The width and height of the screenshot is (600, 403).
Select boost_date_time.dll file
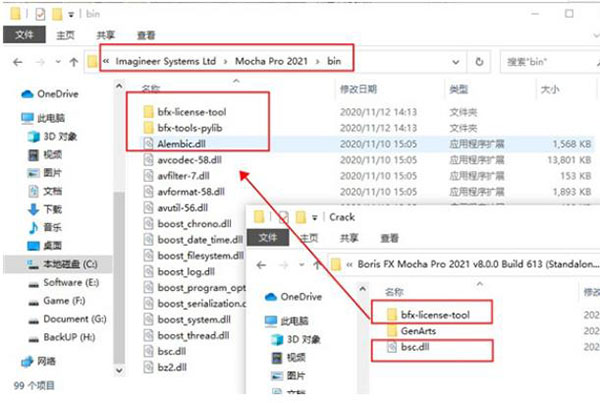click(x=193, y=240)
